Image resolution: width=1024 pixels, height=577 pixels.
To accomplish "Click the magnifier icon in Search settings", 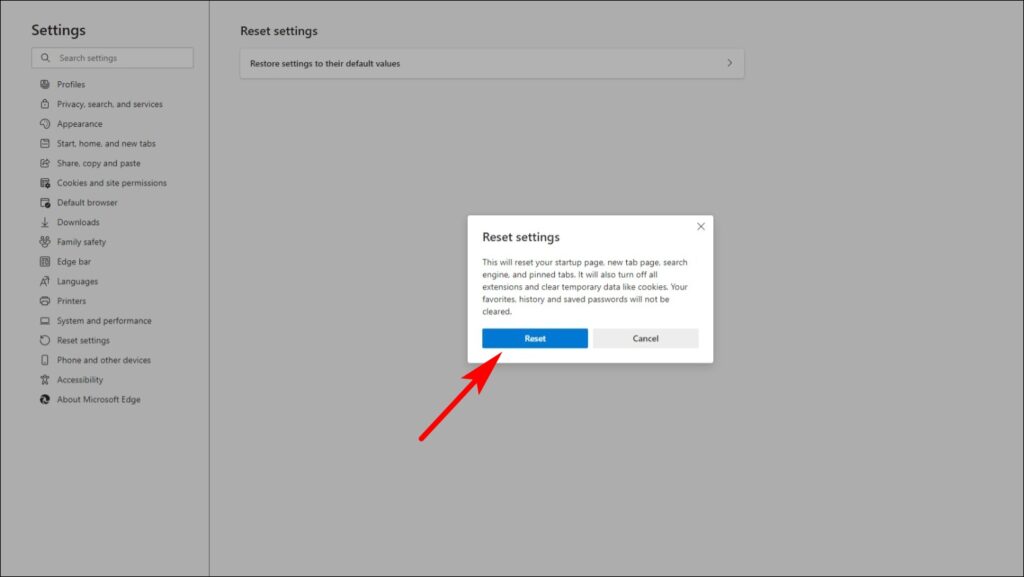I will [45, 58].
